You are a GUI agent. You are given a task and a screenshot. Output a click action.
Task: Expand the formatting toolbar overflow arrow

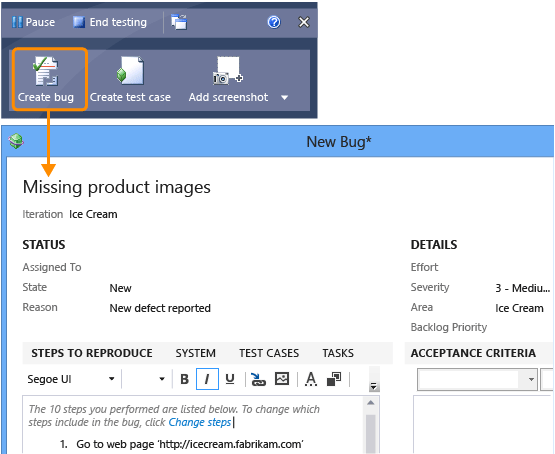tap(374, 386)
